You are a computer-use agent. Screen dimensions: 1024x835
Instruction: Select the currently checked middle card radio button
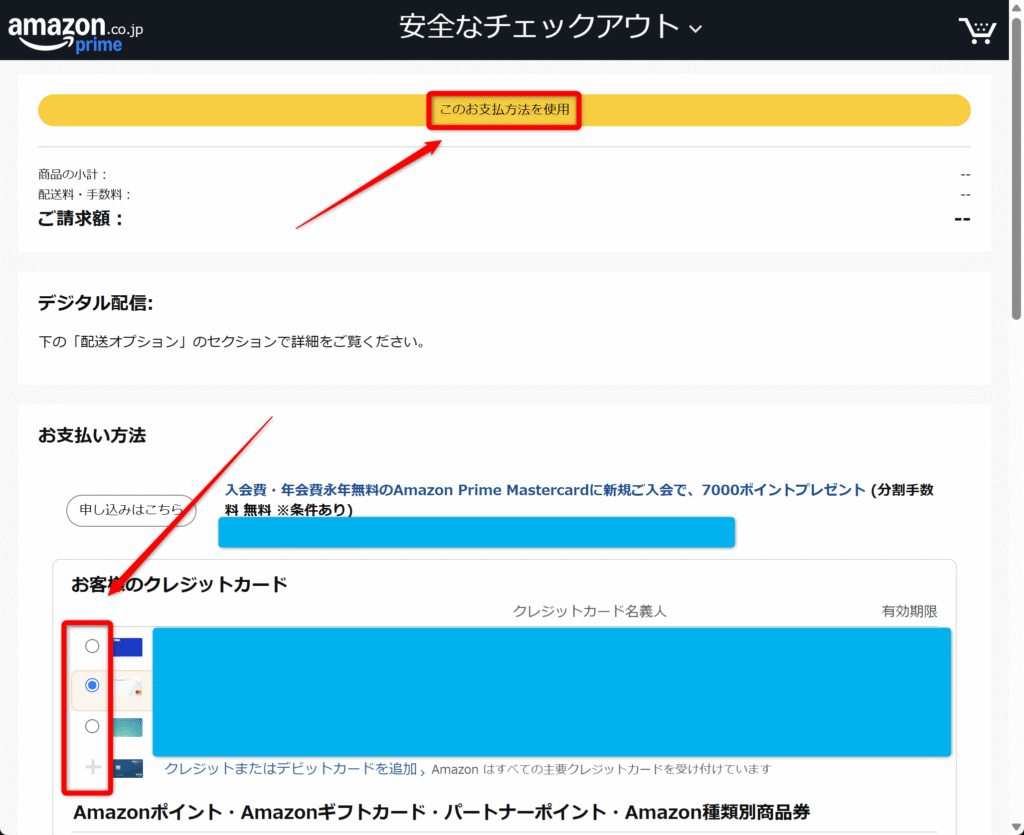pyautogui.click(x=92, y=685)
